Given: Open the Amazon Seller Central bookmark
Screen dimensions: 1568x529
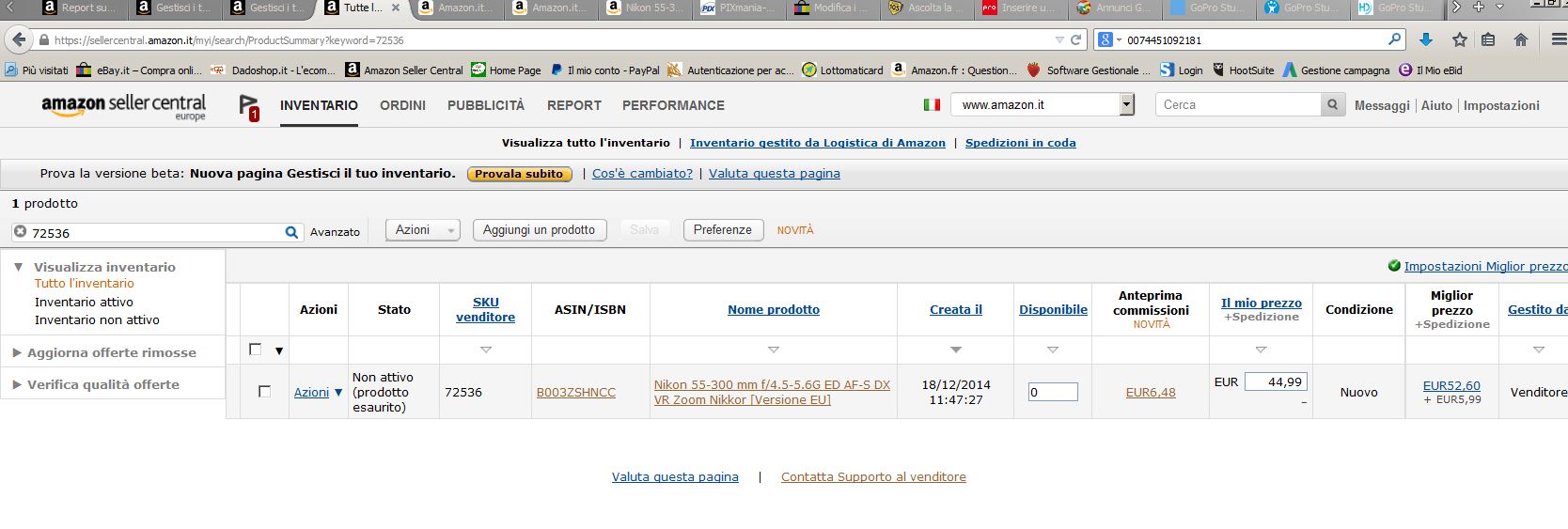Looking at the screenshot, I should tap(404, 70).
